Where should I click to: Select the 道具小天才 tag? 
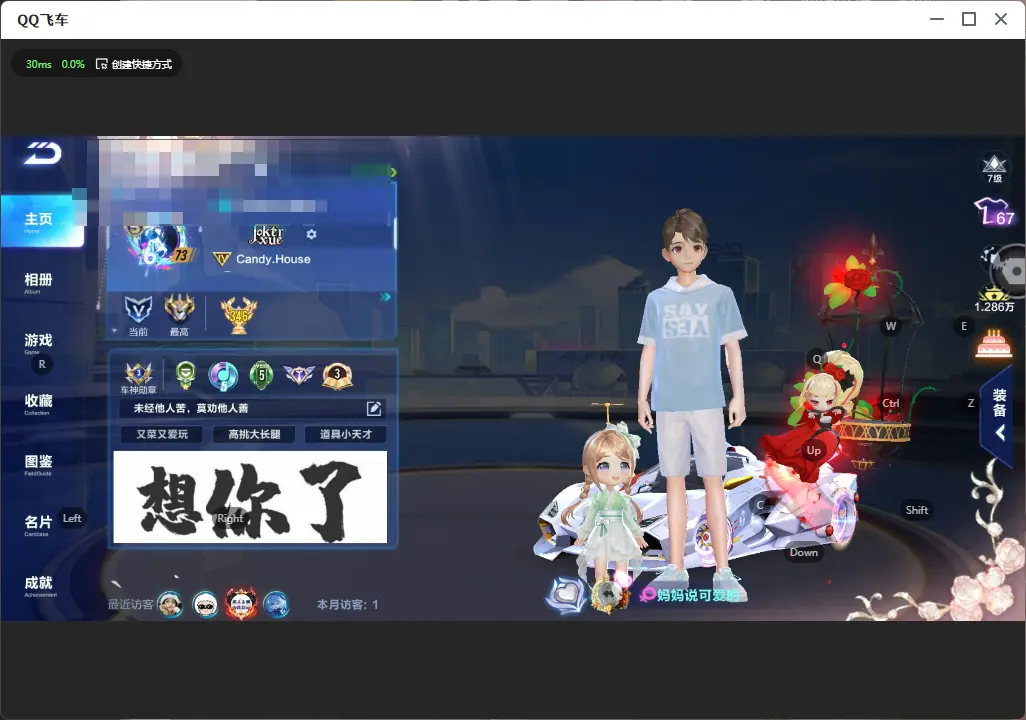click(x=345, y=435)
